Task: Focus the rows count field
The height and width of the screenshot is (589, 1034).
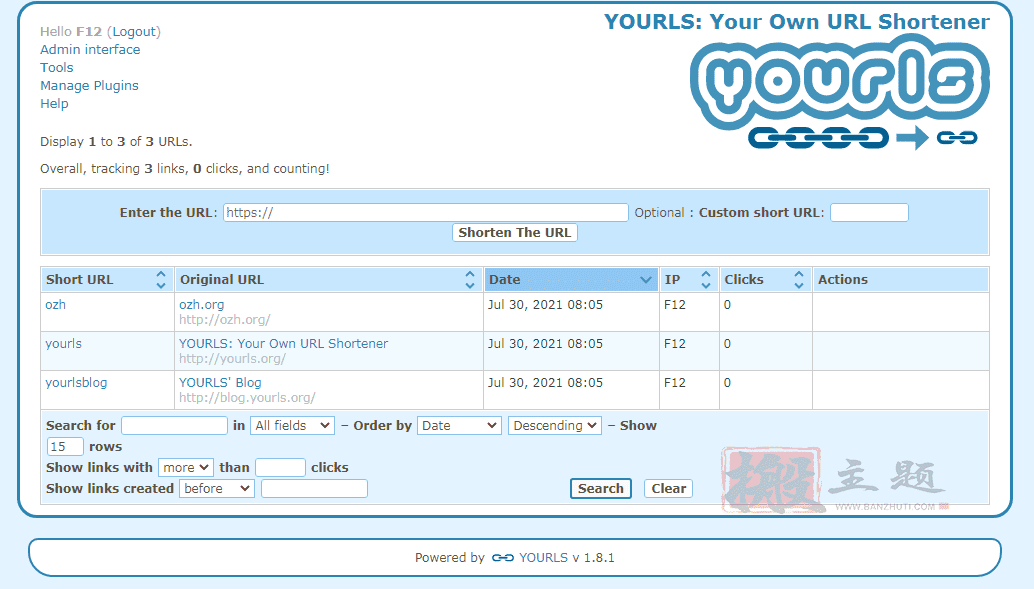Action: pos(65,447)
